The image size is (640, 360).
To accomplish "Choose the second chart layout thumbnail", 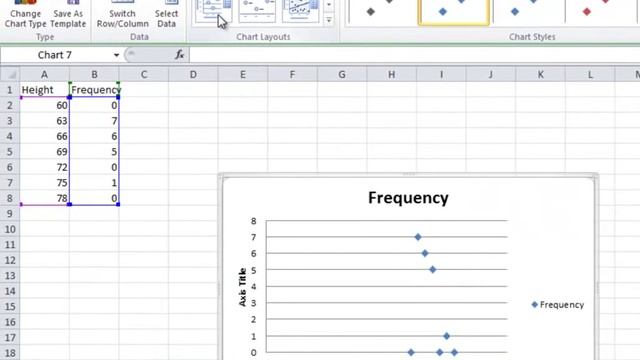I will pyautogui.click(x=257, y=11).
